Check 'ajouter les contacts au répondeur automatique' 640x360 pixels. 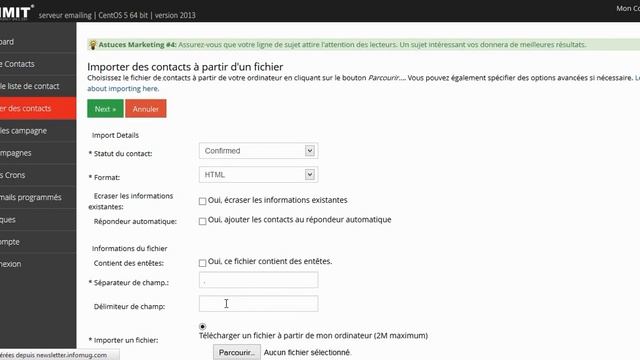click(202, 221)
